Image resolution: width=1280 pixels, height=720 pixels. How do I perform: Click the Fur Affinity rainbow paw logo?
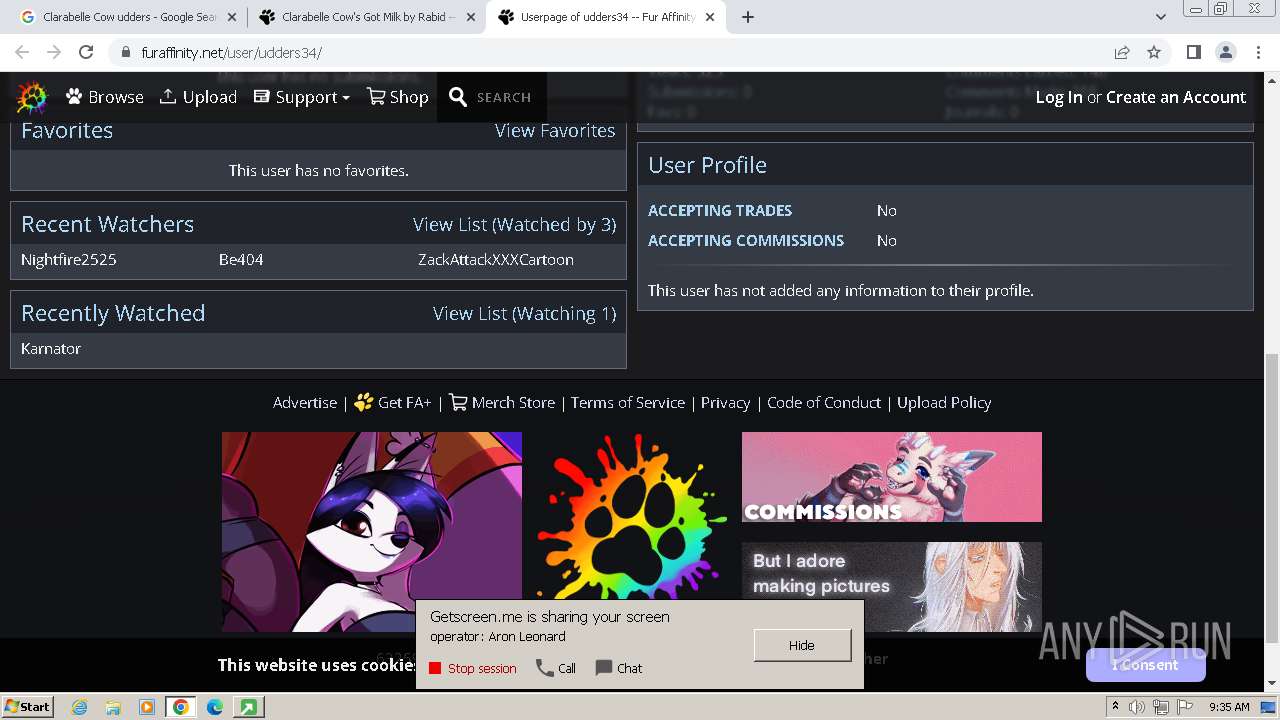point(32,97)
